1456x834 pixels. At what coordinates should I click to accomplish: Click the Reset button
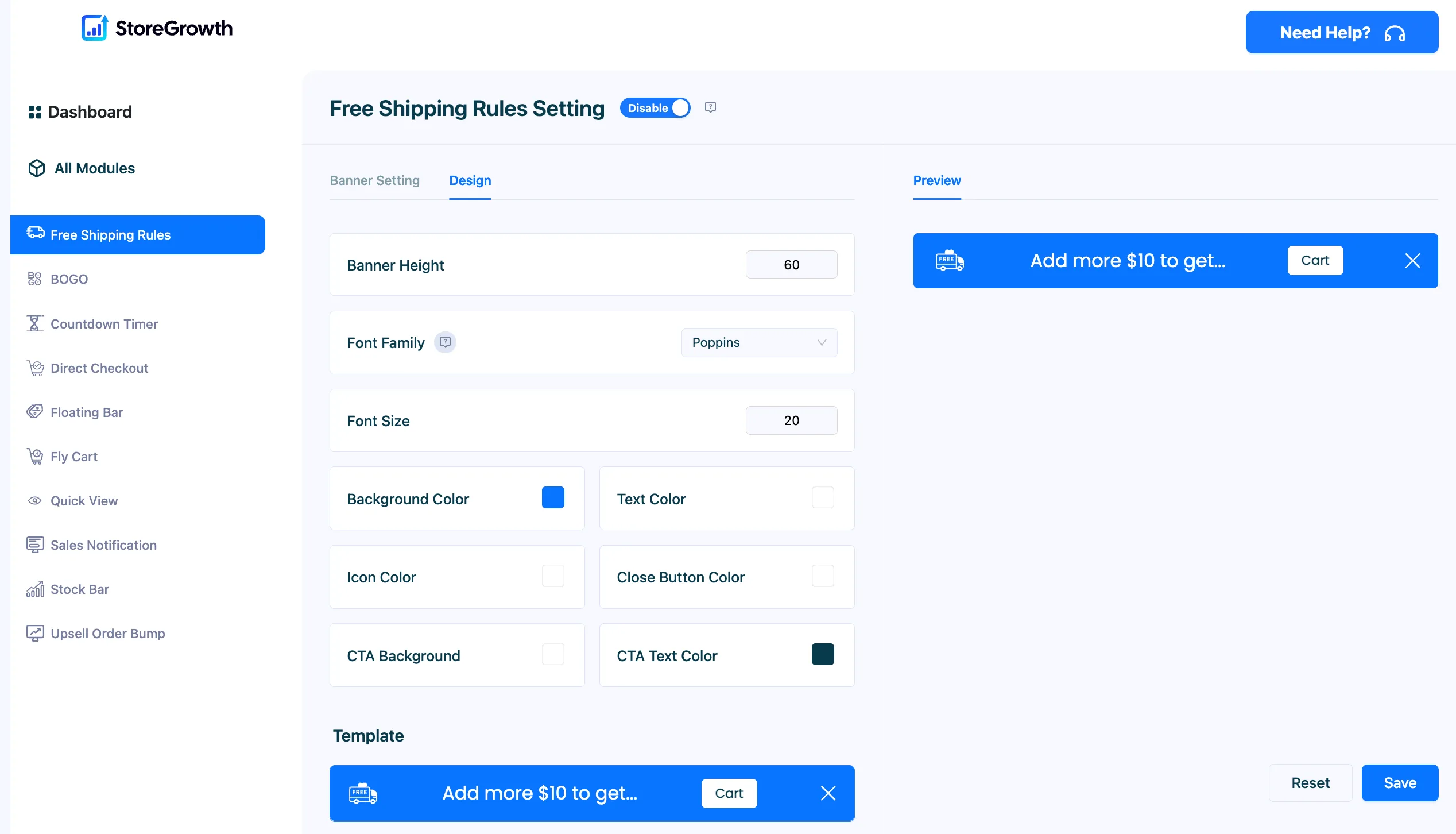click(1310, 782)
